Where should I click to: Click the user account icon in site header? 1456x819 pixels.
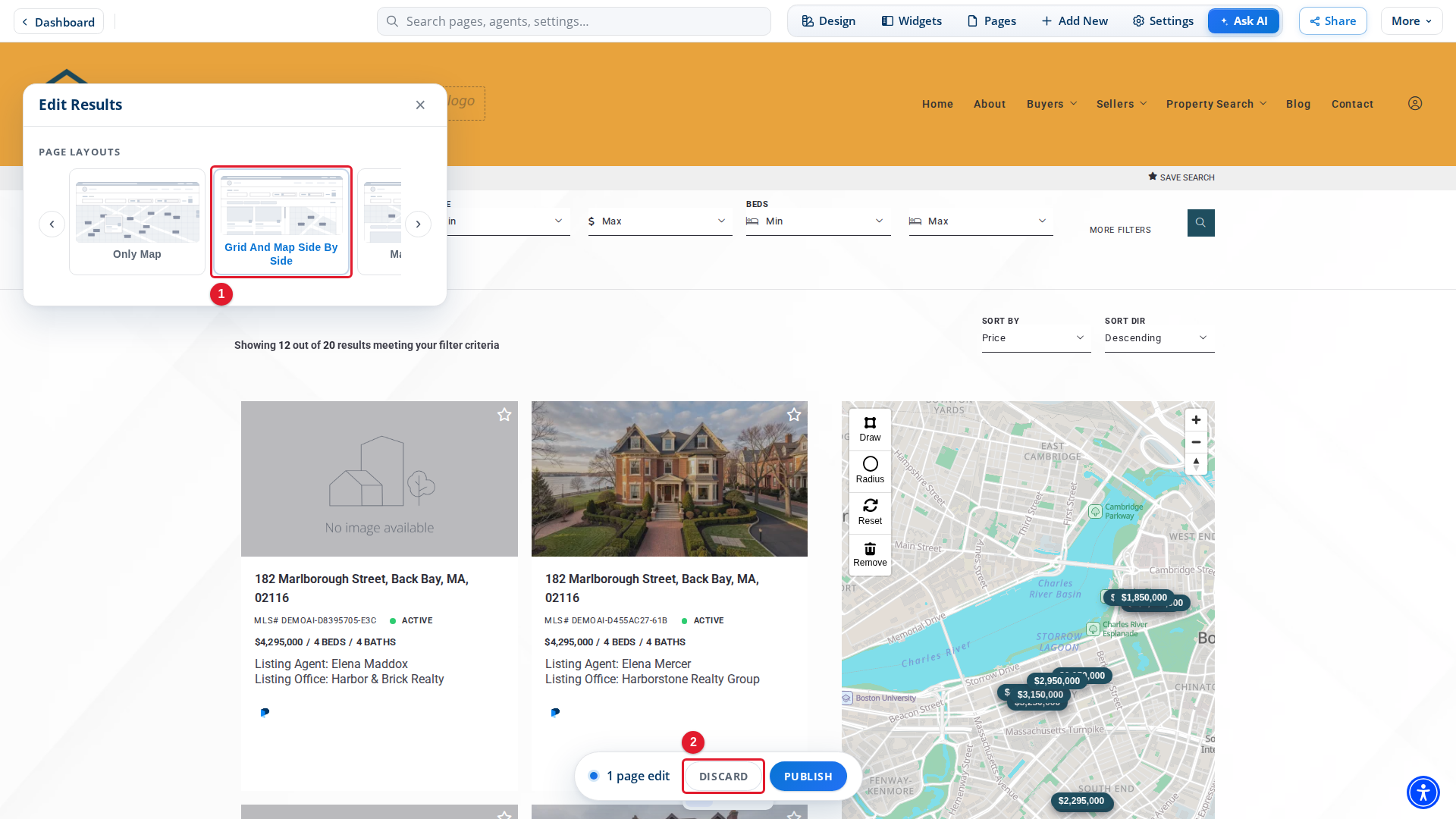(x=1415, y=104)
